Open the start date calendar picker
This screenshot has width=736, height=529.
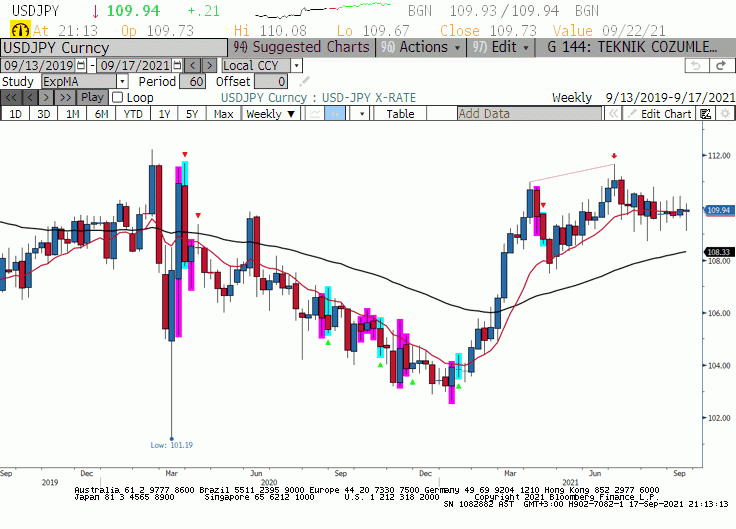click(x=91, y=65)
